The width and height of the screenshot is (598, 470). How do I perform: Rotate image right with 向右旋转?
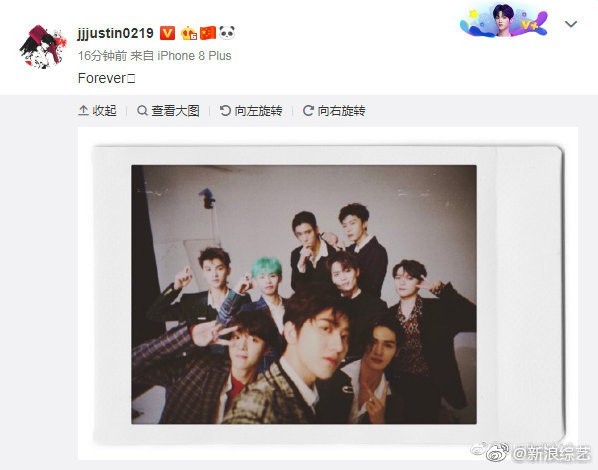[334, 111]
